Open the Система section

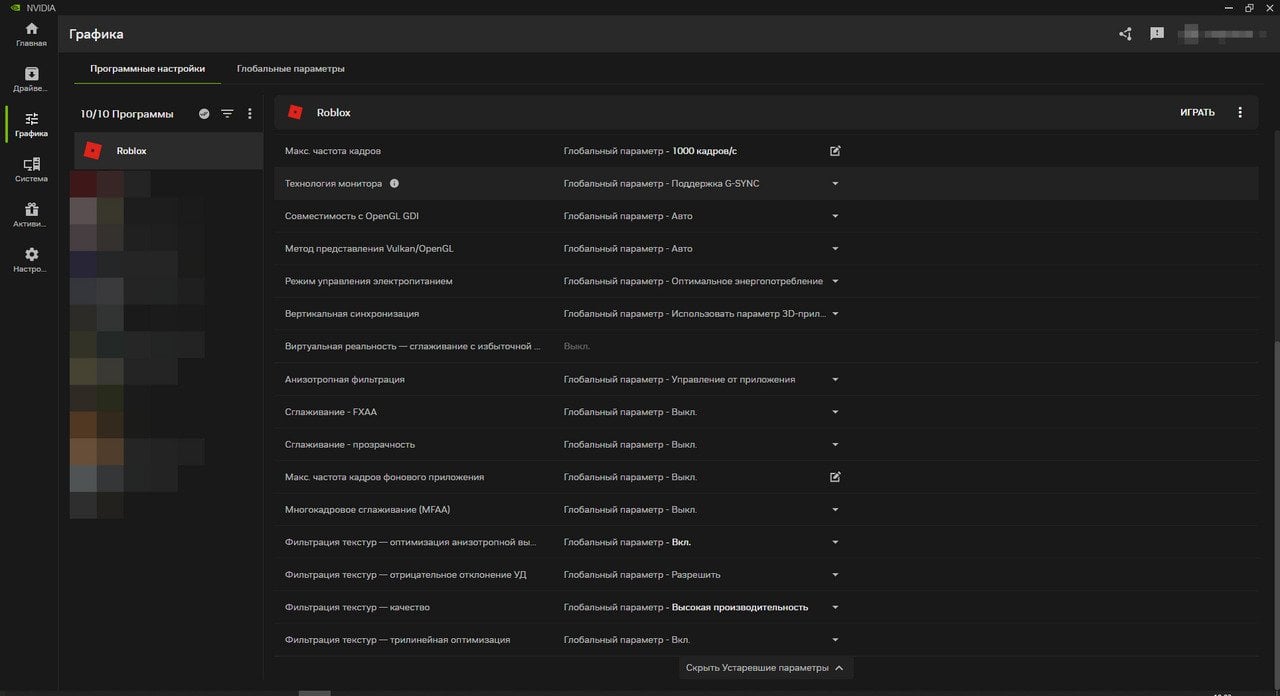(31, 170)
